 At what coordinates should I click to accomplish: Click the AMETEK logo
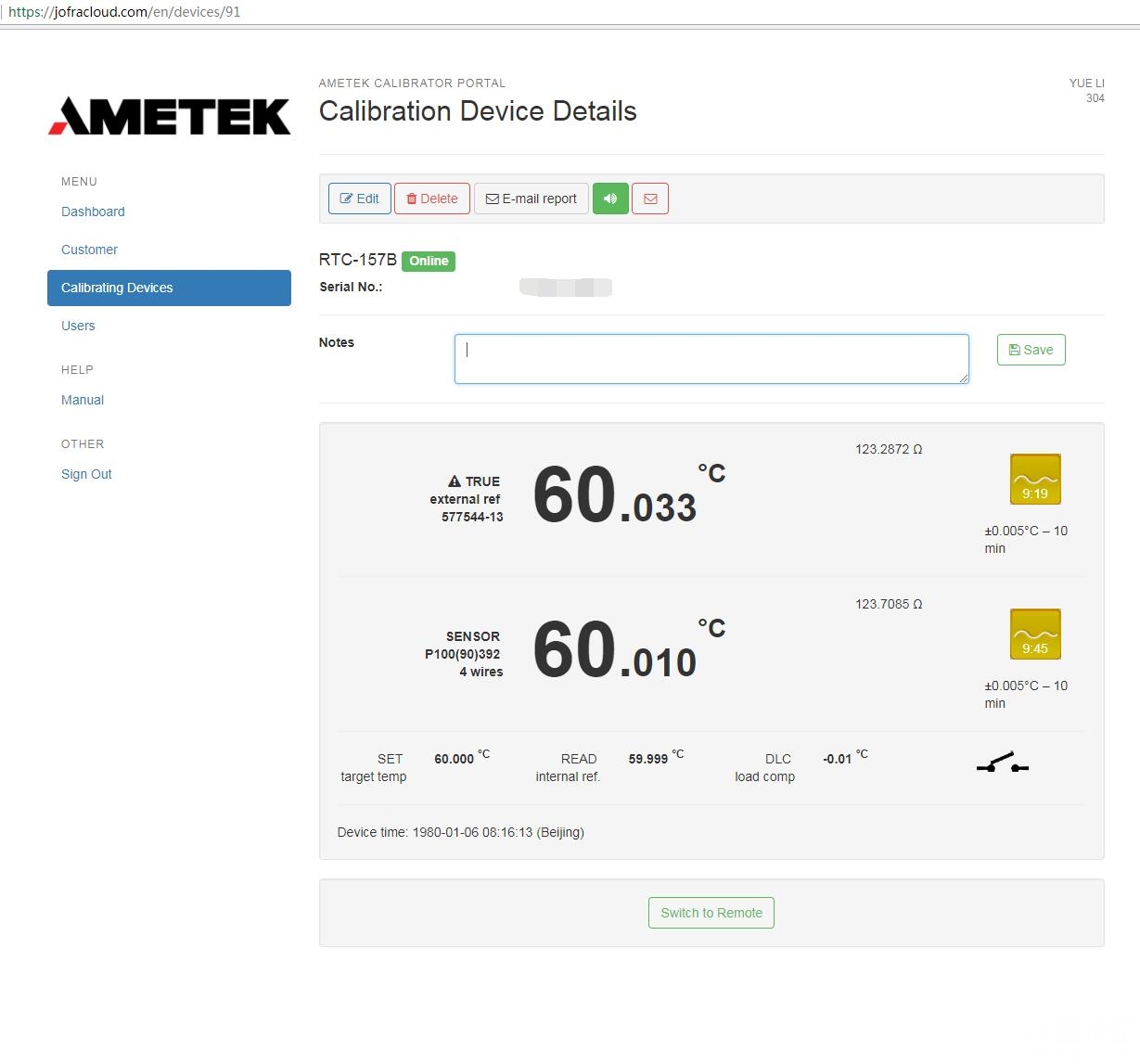tap(170, 116)
